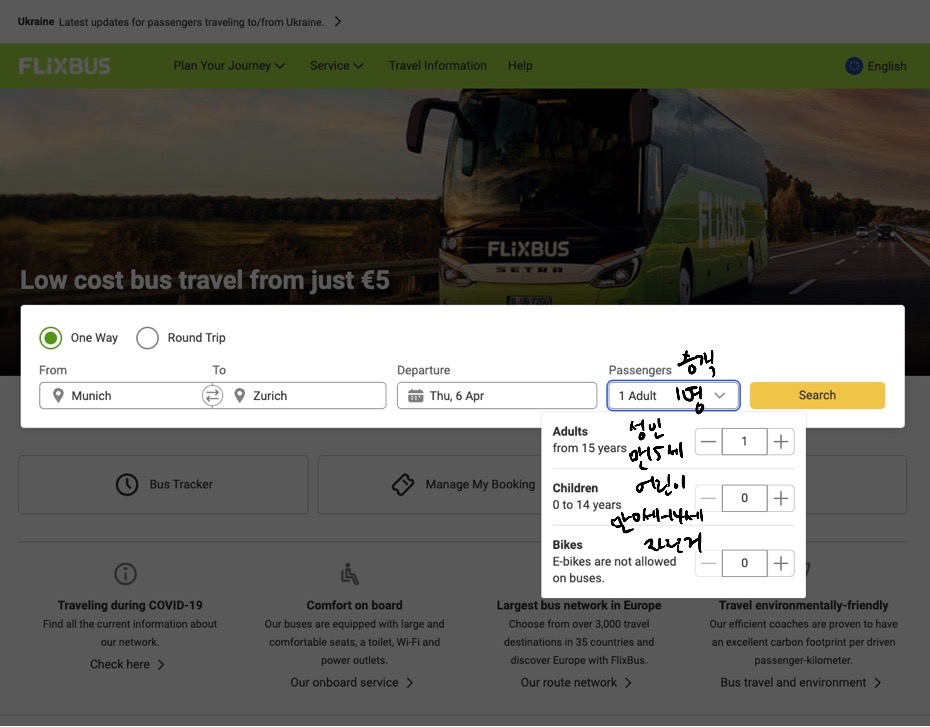Click the Bus Tracker clock icon
Screen dimensions: 930x727
coord(127,484)
